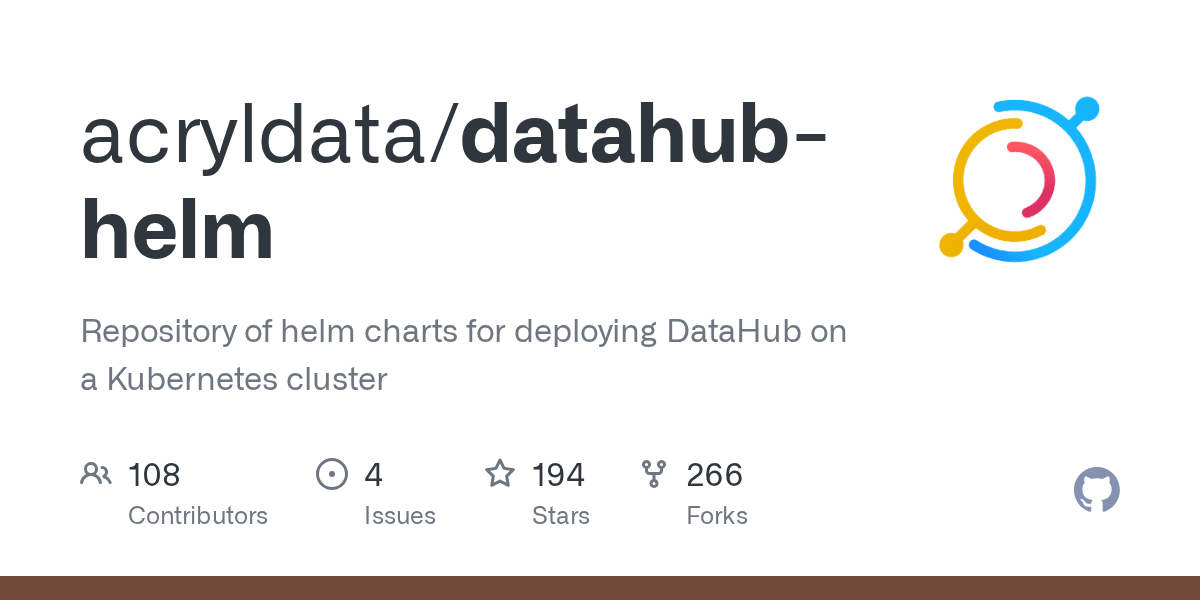Click the Contributors label
The width and height of the screenshot is (1200, 600).
198,516
